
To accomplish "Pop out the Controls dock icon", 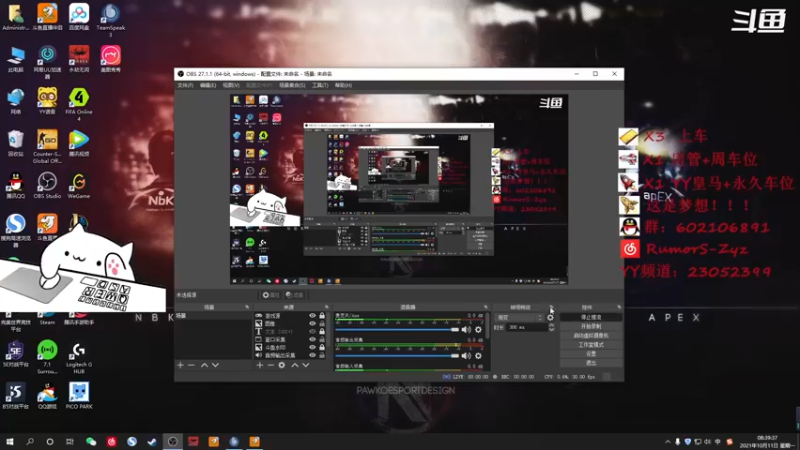I will [x=619, y=307].
